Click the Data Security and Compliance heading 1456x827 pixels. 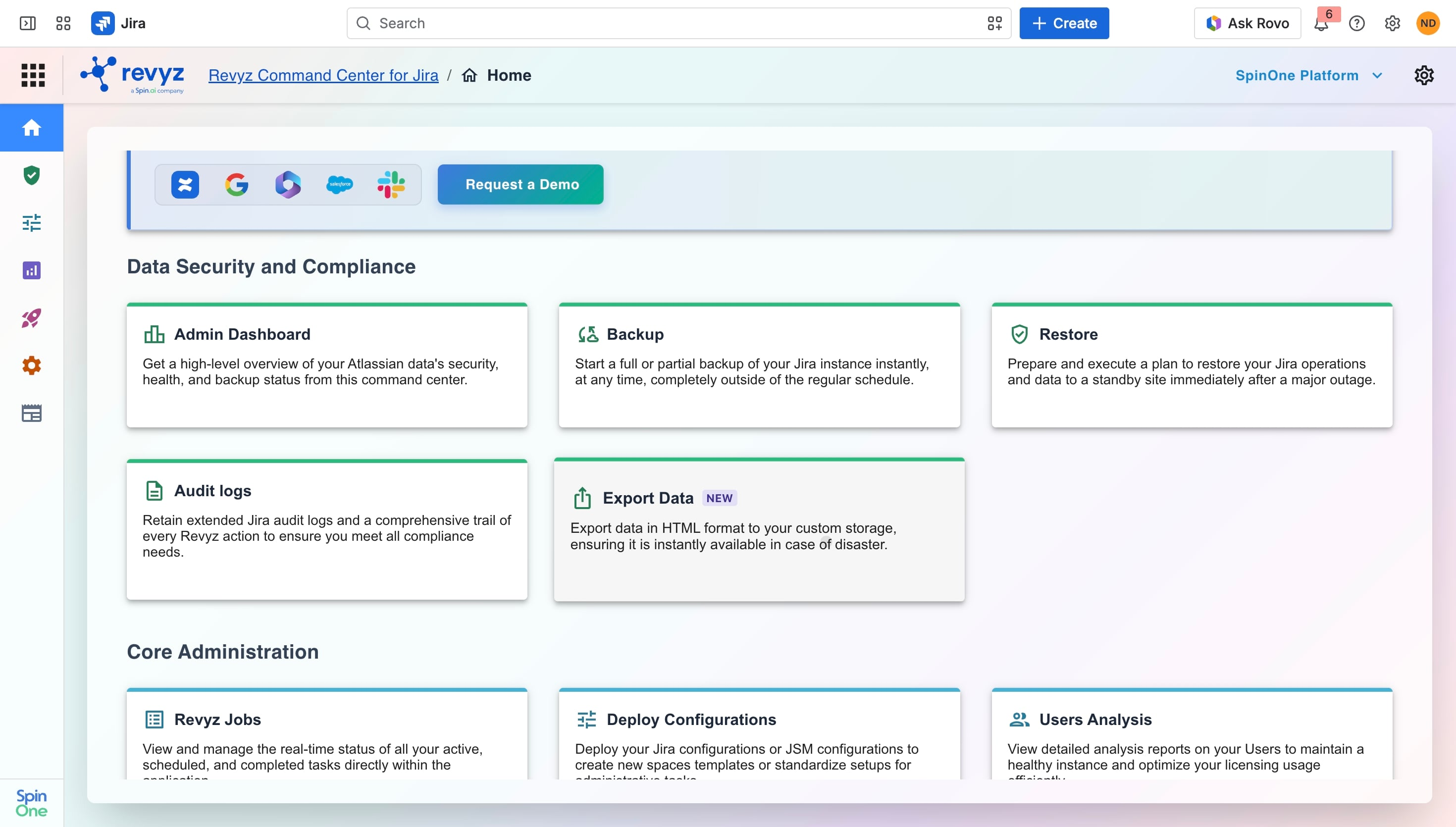[271, 266]
